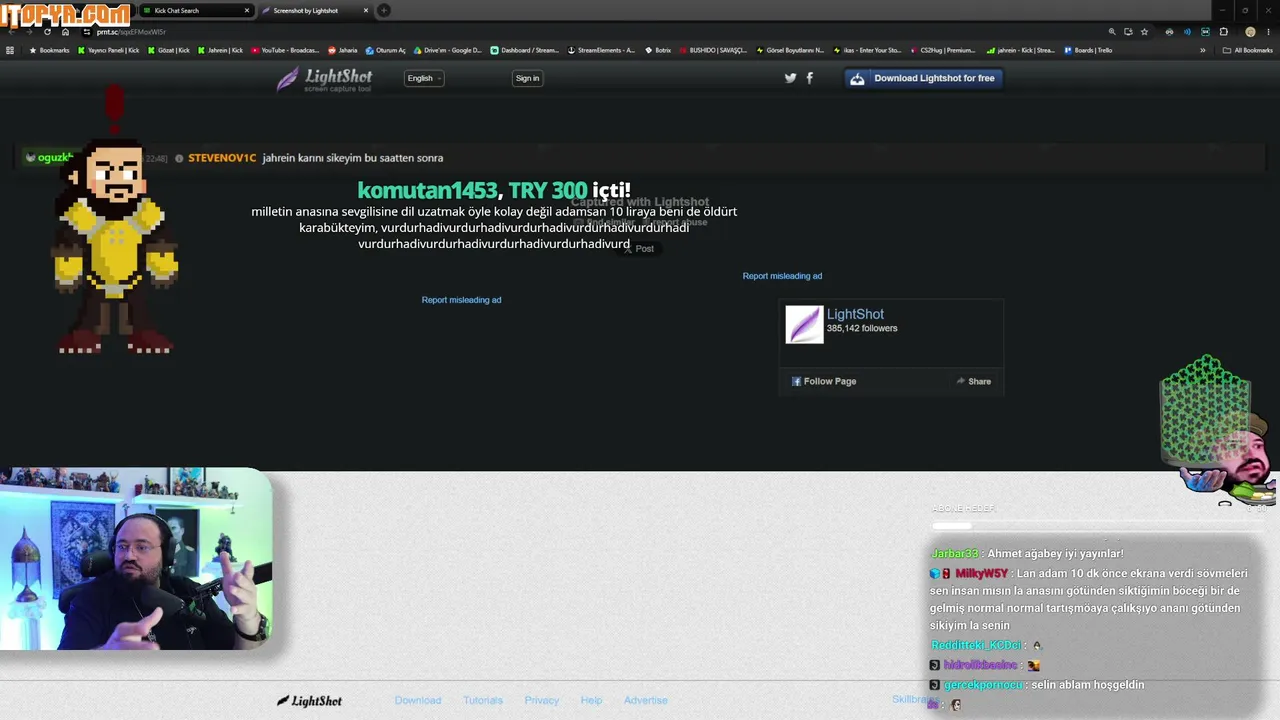Open Yayıncı Paneli | Kick bookmark
Screen dimensions: 1280x720
[109, 50]
